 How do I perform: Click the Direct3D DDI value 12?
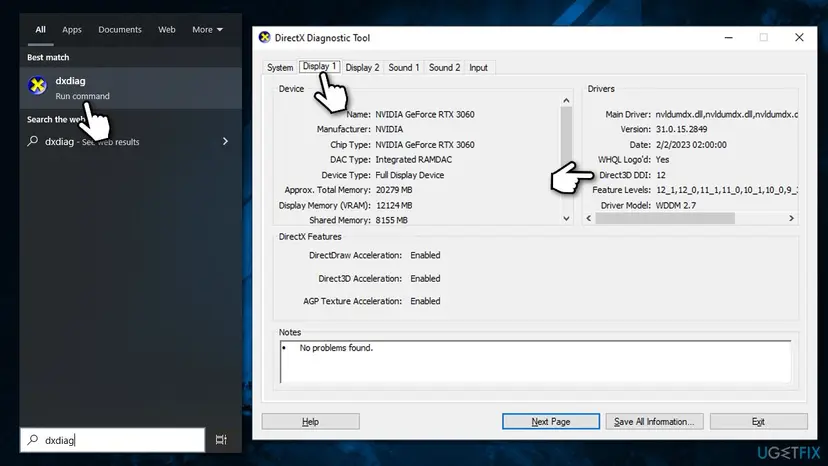click(x=661, y=175)
